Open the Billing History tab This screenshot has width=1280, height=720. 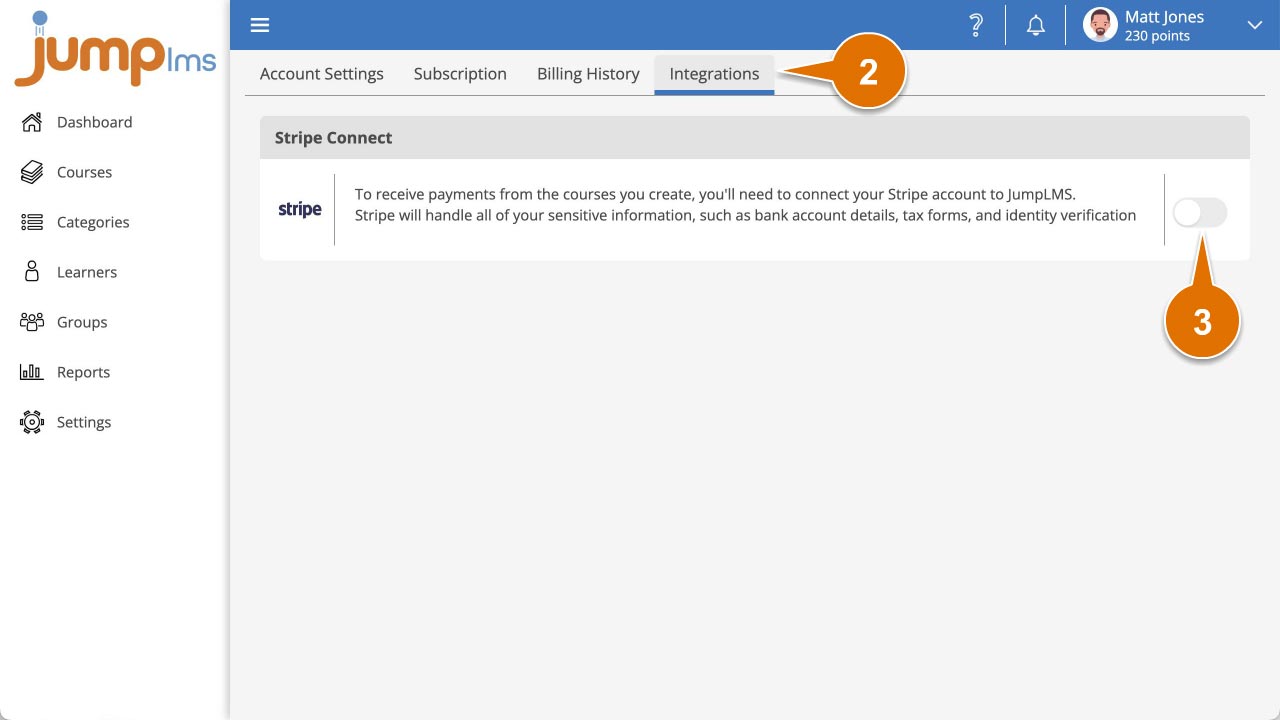(x=587, y=73)
